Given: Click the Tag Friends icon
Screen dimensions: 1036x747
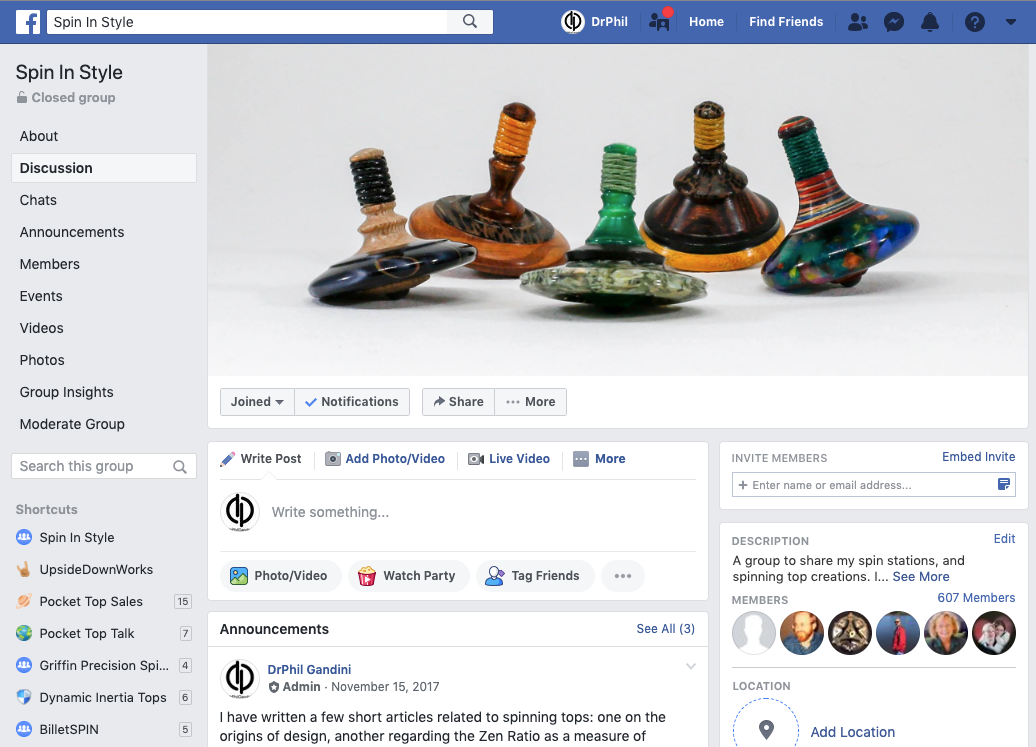Looking at the screenshot, I should click(497, 576).
